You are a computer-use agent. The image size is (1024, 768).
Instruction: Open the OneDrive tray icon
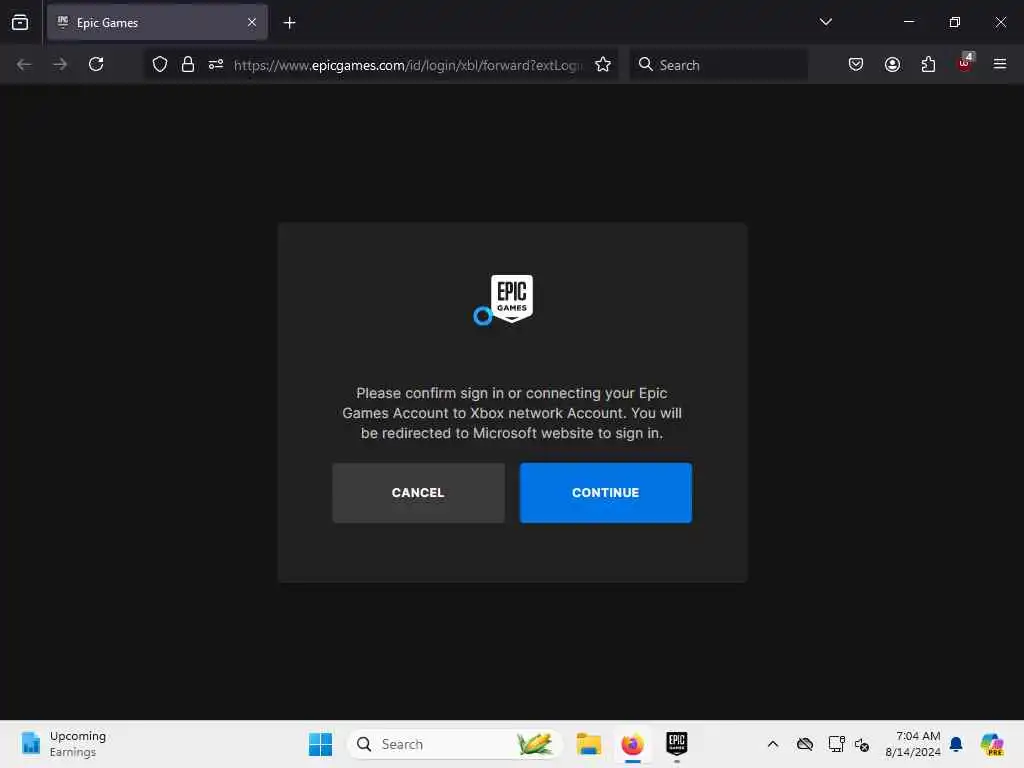coord(805,744)
